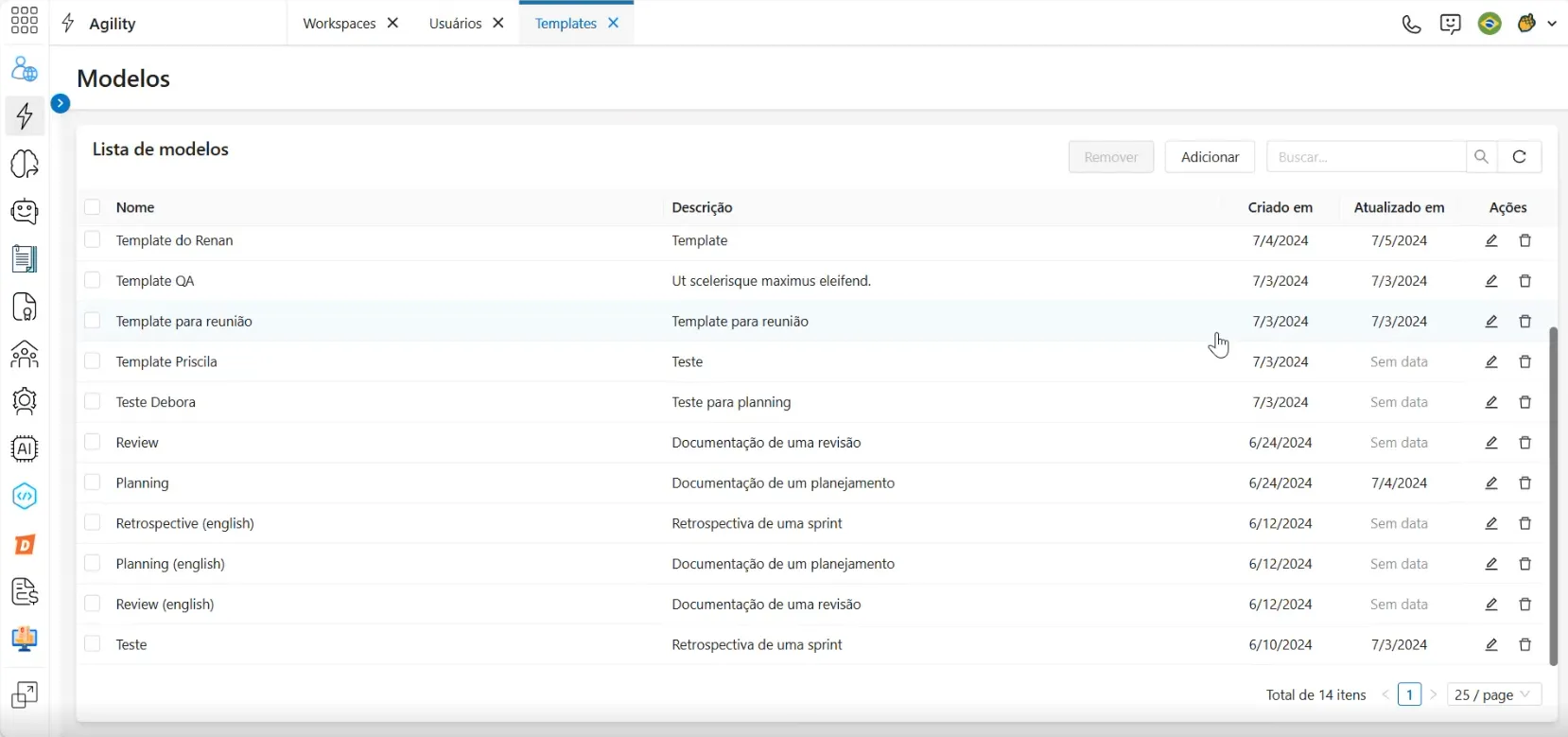Open the AI chip sidebar module

[x=25, y=448]
